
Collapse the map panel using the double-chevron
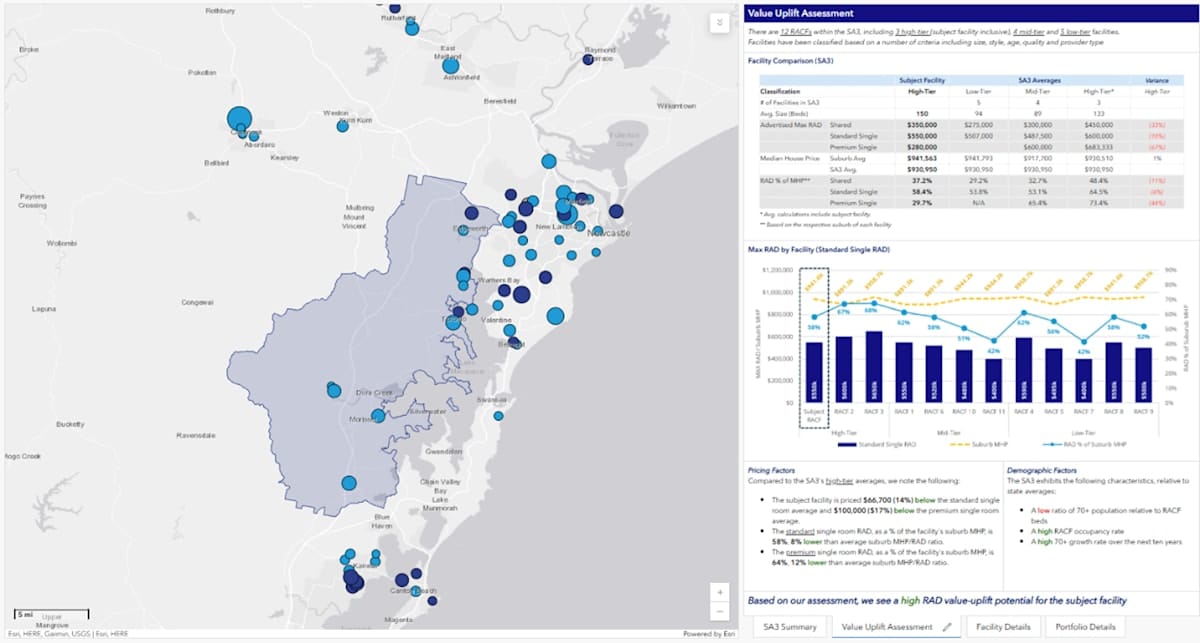[719, 23]
